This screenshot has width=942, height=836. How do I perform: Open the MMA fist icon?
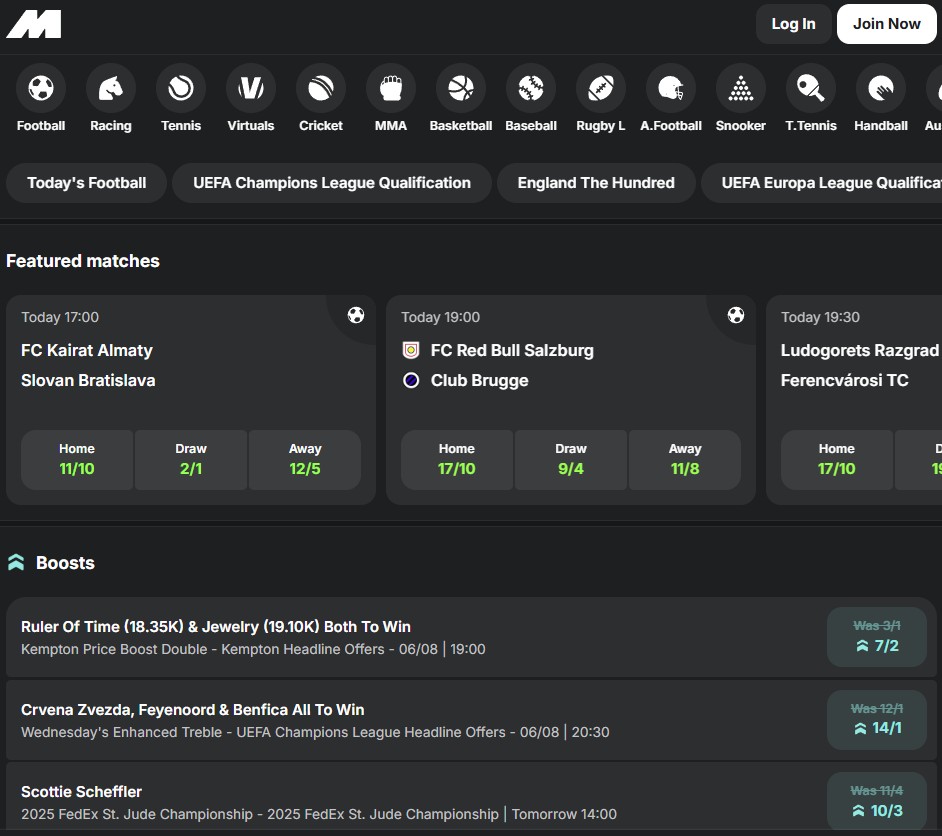(x=390, y=88)
